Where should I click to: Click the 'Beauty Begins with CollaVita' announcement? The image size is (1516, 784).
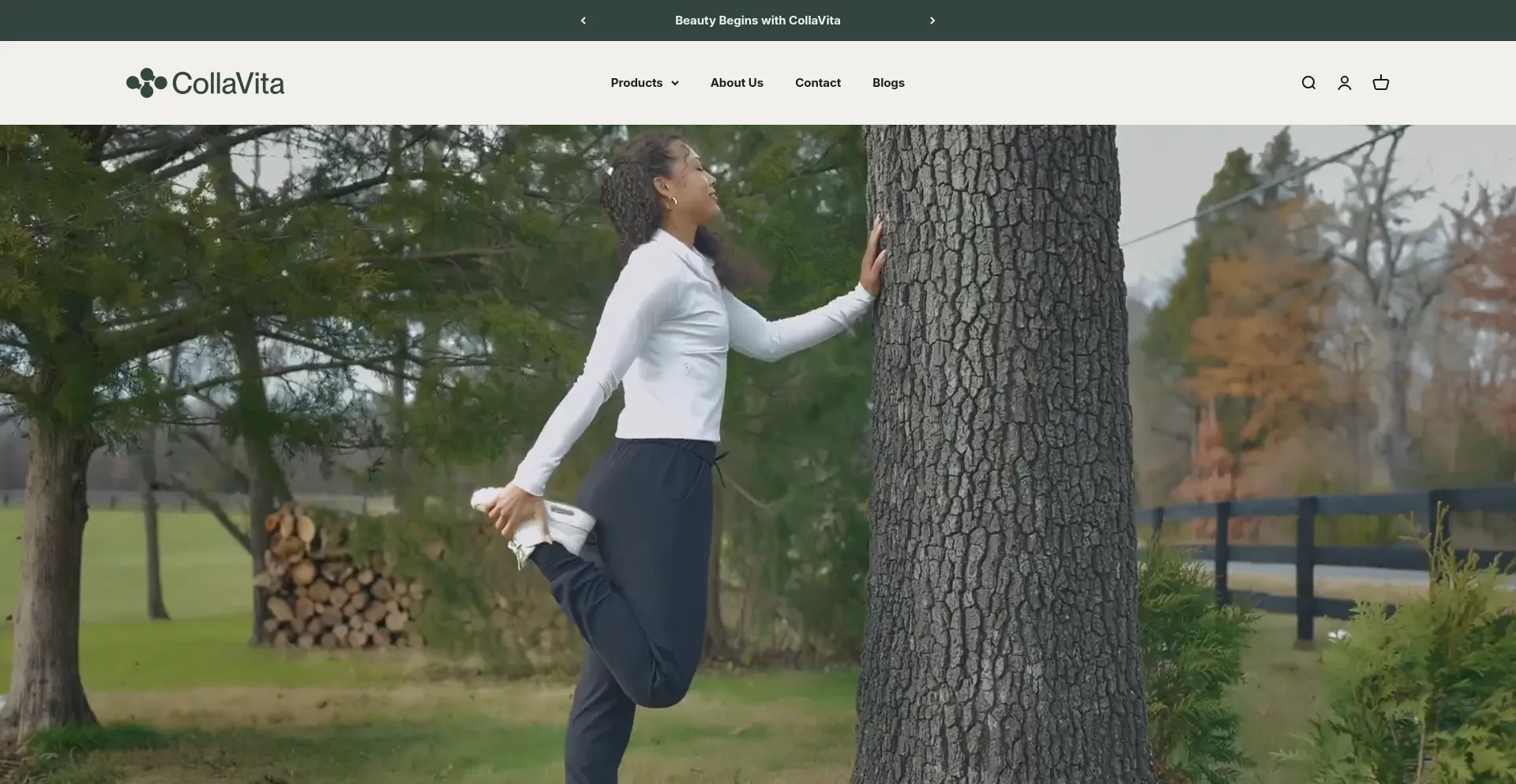757,21
